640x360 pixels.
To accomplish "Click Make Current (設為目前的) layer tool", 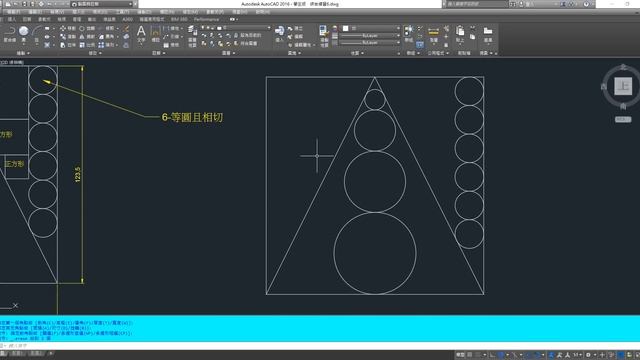I will coord(247,36).
